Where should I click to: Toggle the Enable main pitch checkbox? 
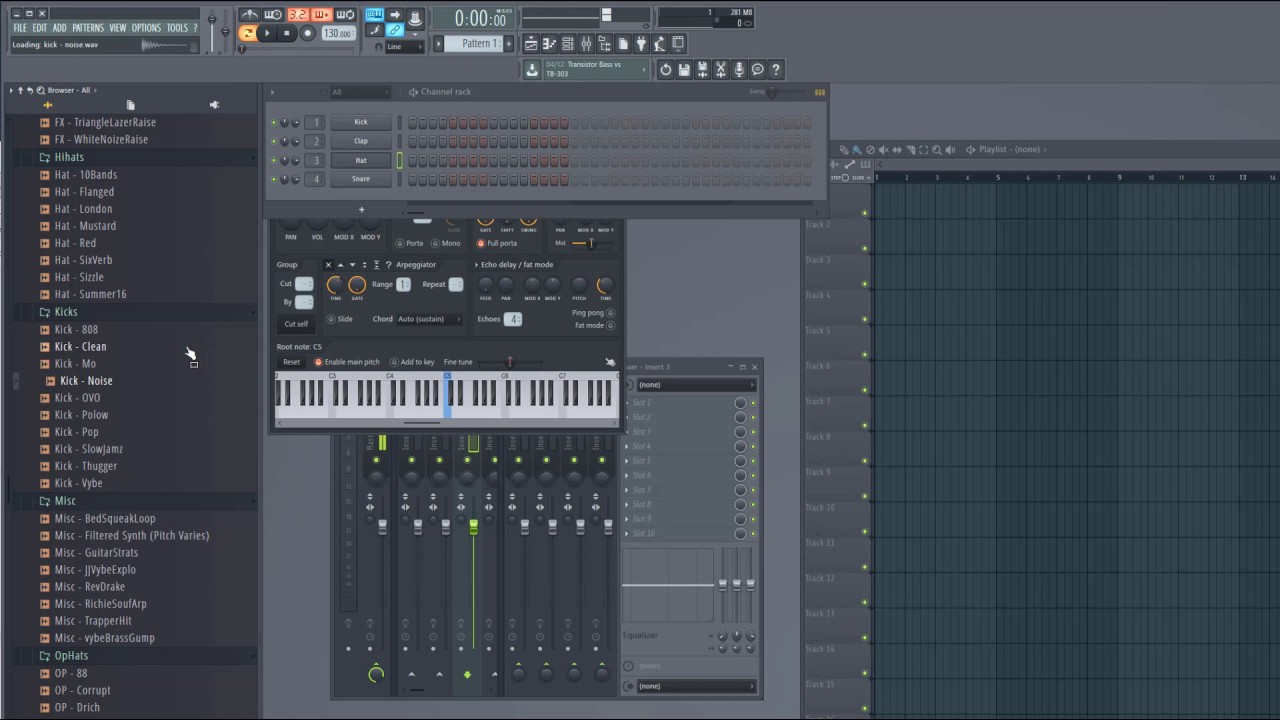point(318,362)
